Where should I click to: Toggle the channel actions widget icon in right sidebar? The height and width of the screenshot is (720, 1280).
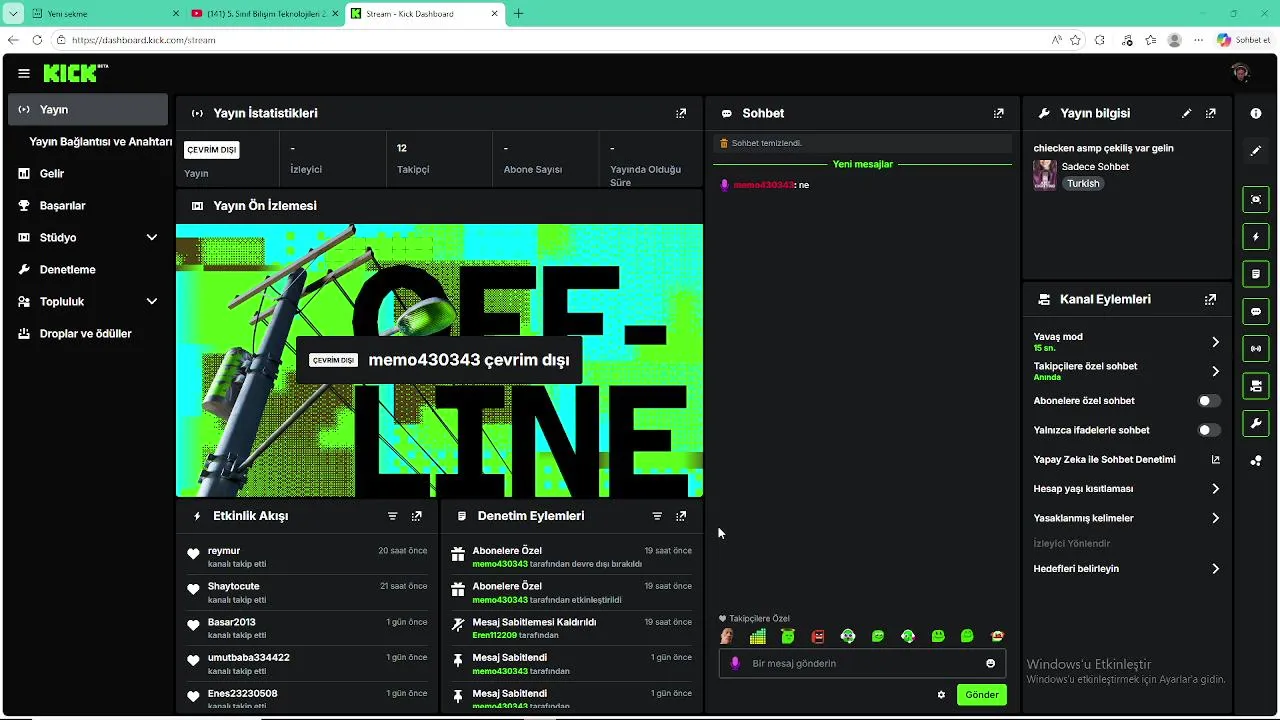point(1256,386)
